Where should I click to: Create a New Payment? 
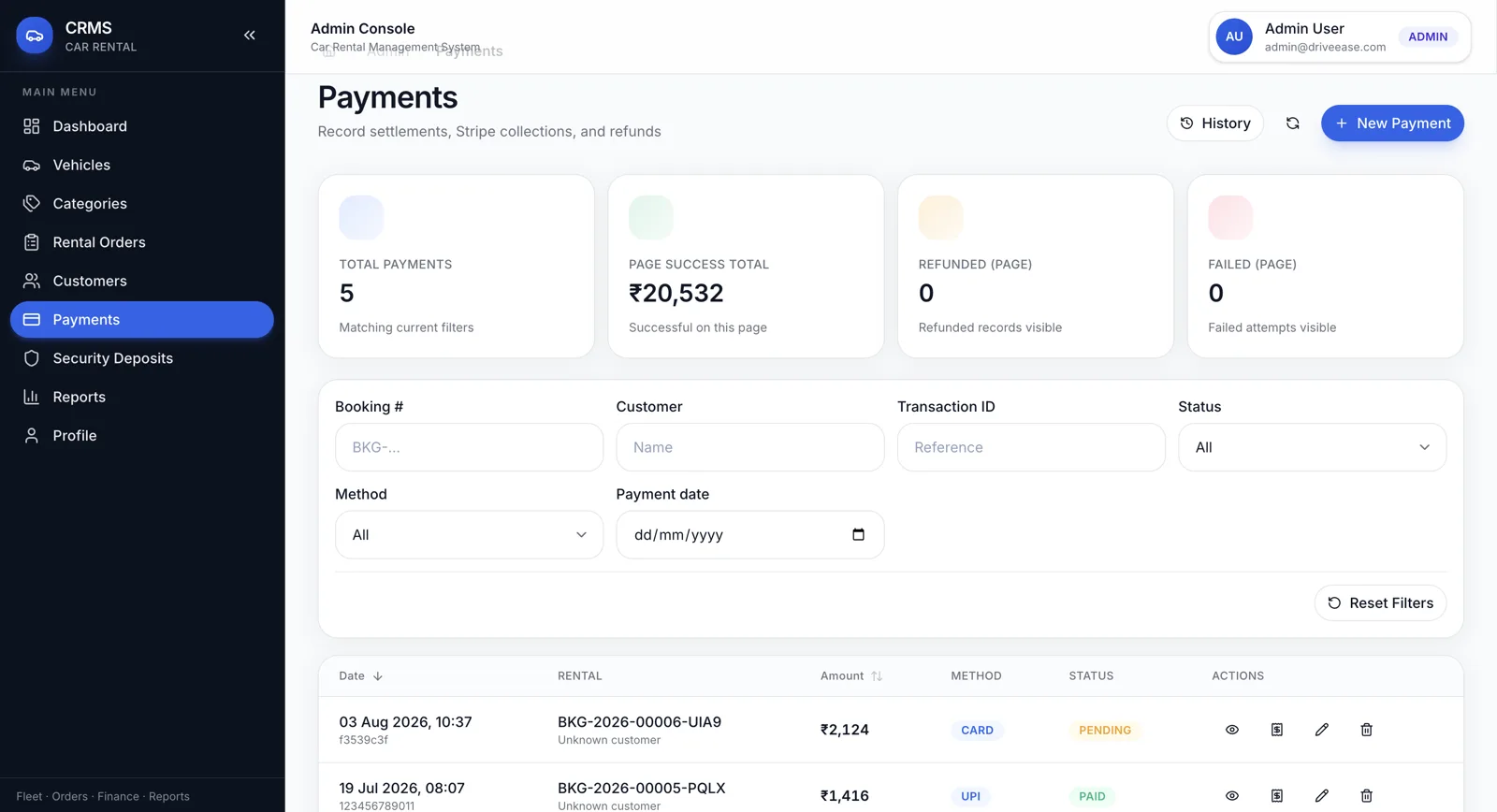[x=1392, y=123]
